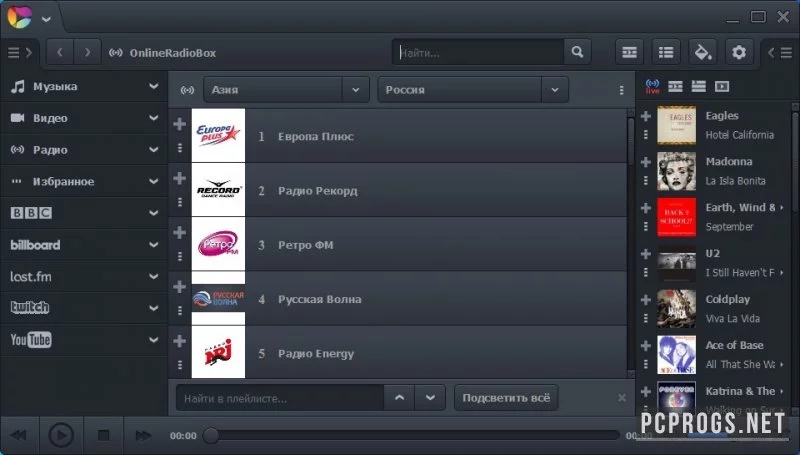800x455 pixels.
Task: Click the radio icon left of Азия
Action: [x=187, y=90]
